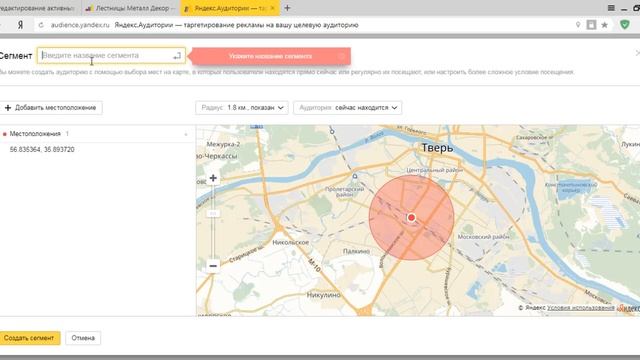The image size is (640, 360).
Task: Click the 'Местоположения' list header
Action: coord(35,134)
